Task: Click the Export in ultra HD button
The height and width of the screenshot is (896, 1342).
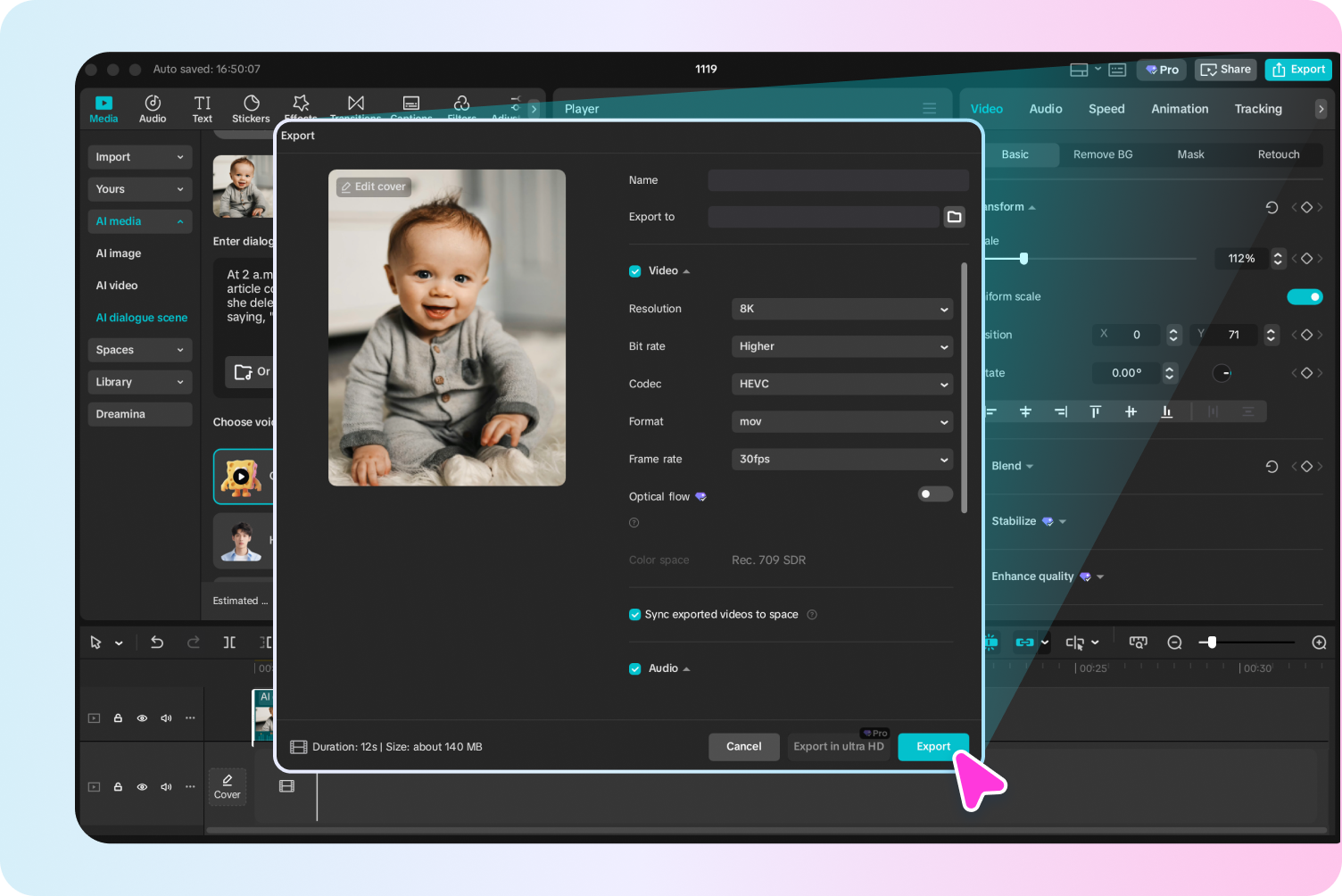Action: pos(838,746)
